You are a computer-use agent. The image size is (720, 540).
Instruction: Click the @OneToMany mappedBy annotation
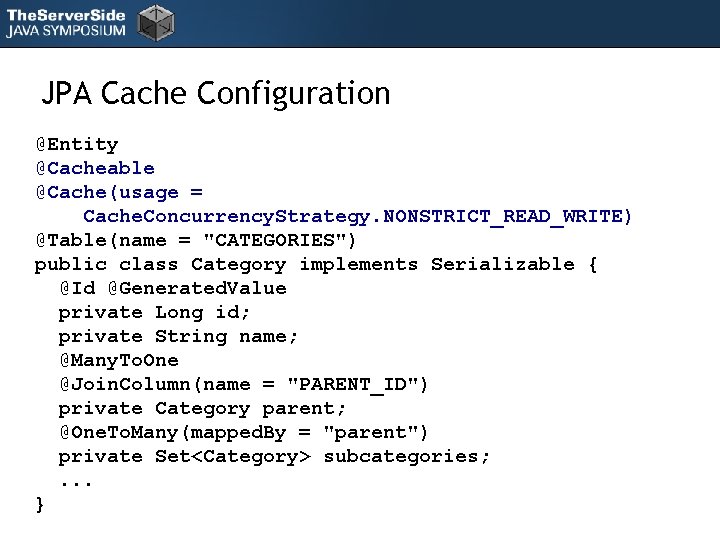(x=243, y=432)
